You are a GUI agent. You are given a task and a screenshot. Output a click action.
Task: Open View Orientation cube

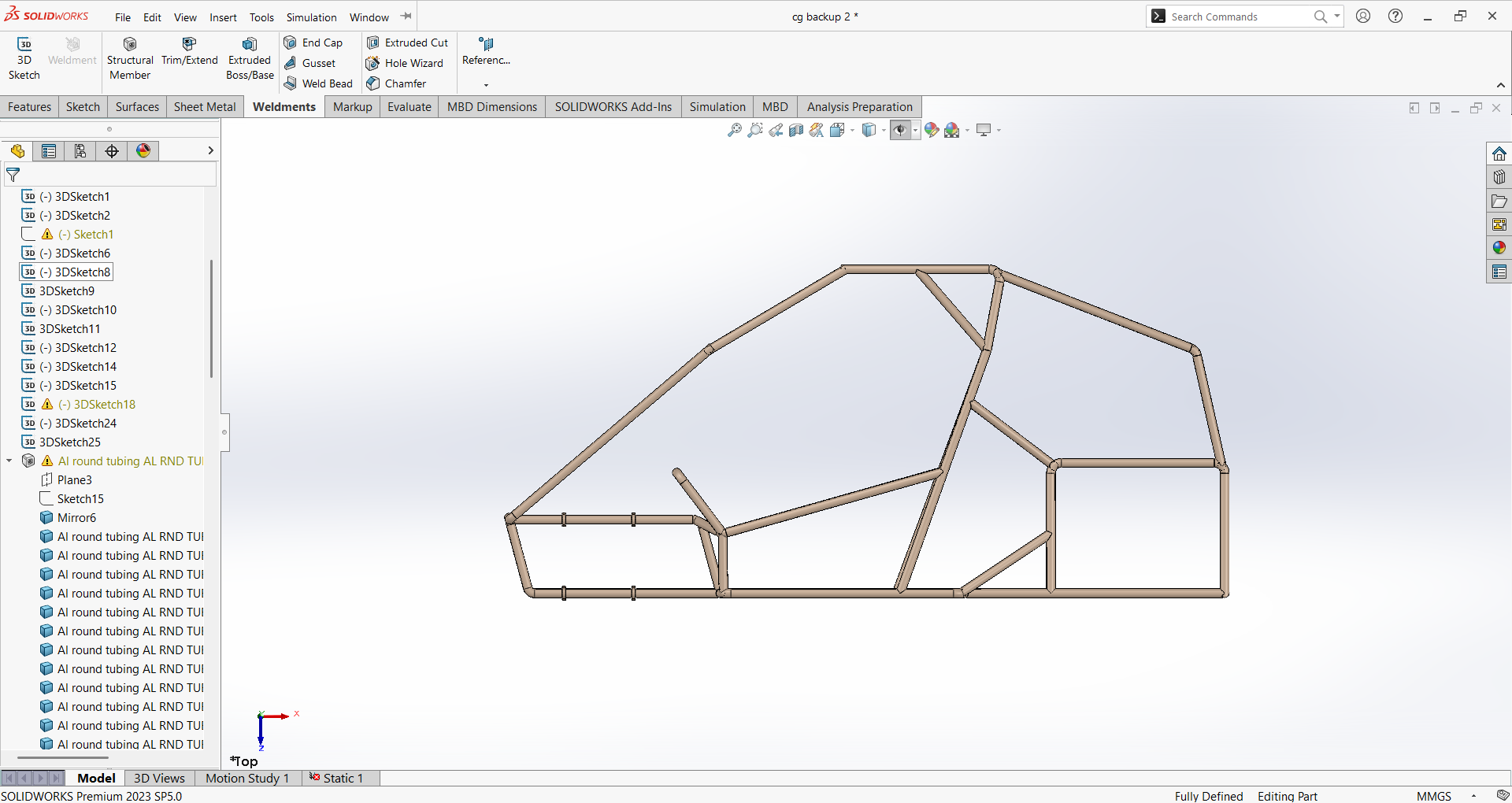click(836, 130)
